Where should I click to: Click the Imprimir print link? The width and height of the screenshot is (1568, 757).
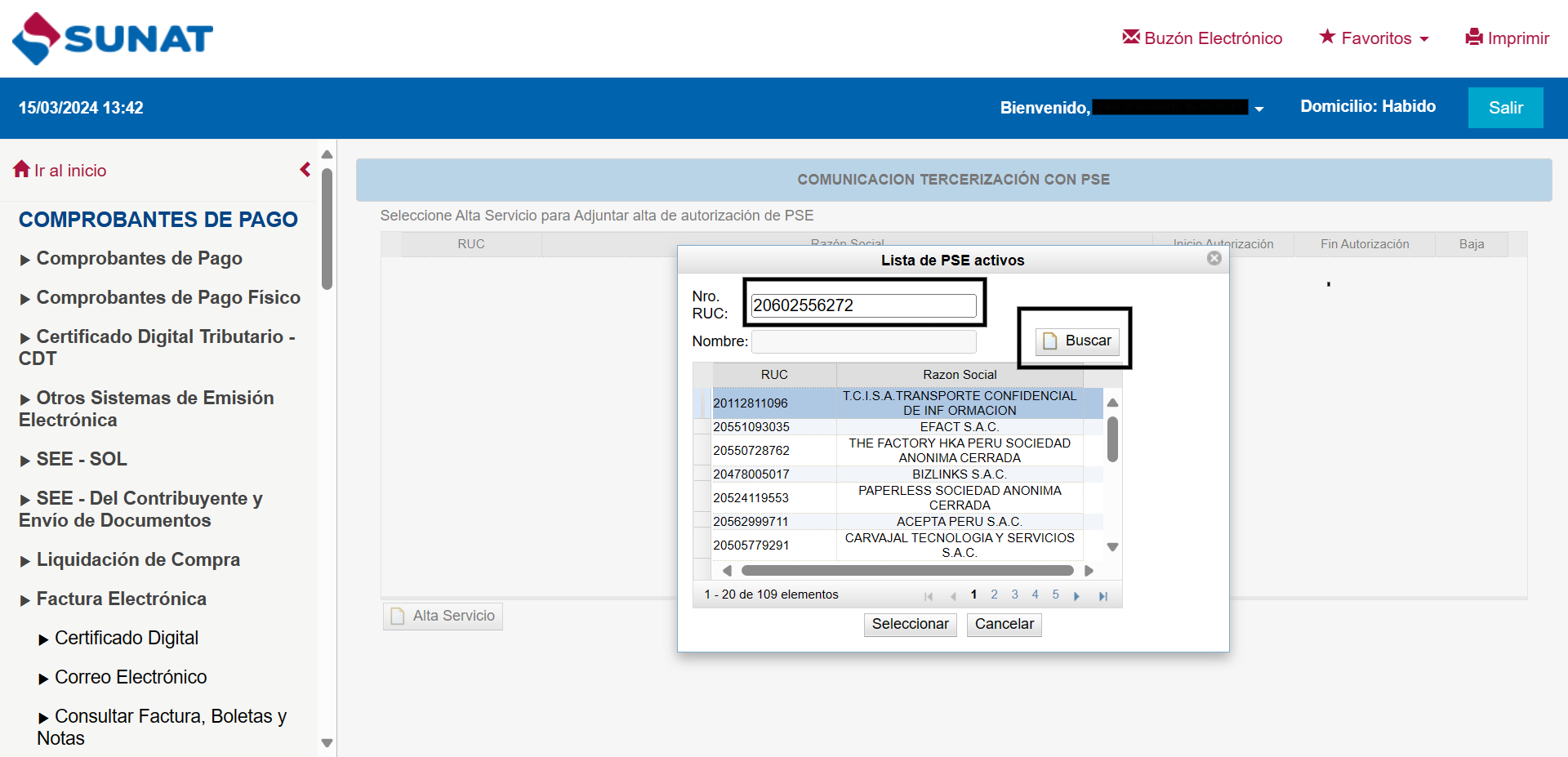point(1508,38)
